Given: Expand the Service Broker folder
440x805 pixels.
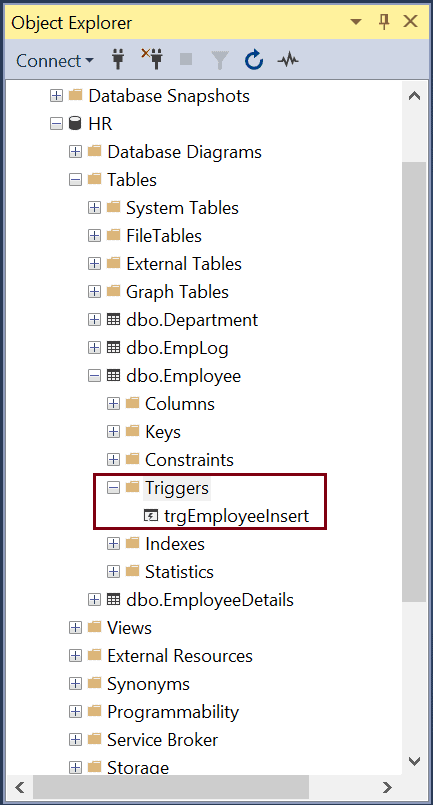Looking at the screenshot, I should 75,739.
